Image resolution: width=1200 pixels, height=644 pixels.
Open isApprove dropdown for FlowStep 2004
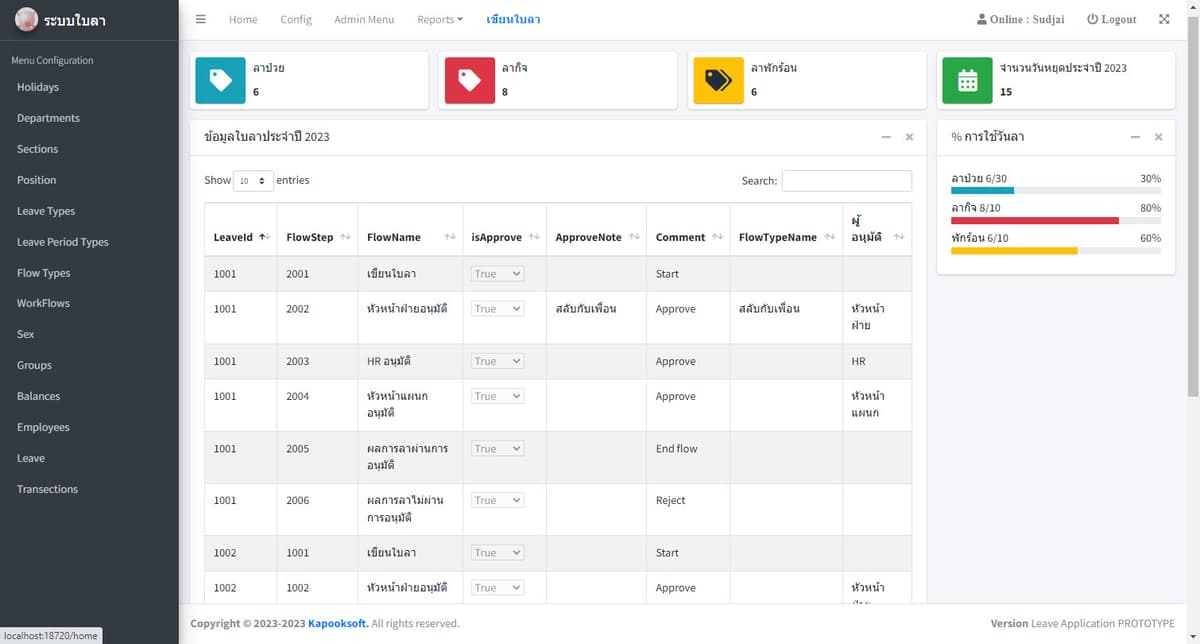tap(498, 396)
